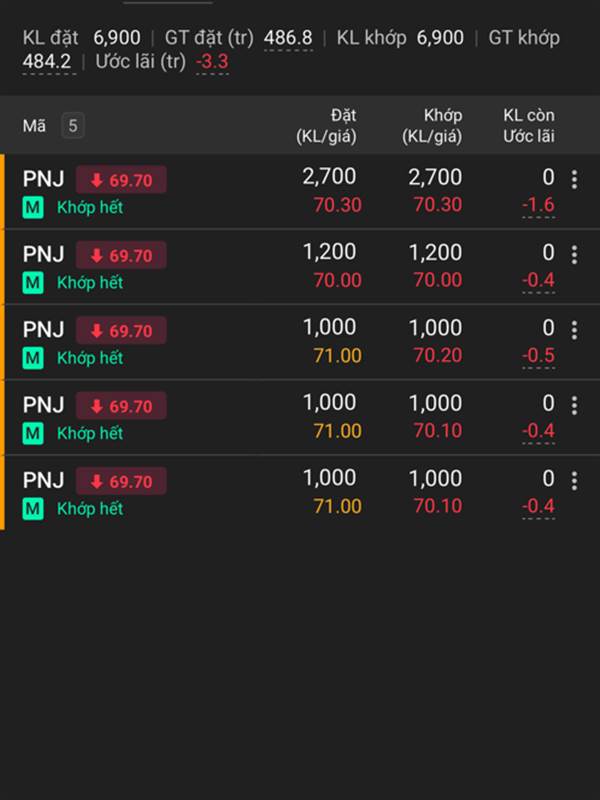This screenshot has width=600, height=800.
Task: Tap green M badge on last PNJ order
Action: [33, 509]
